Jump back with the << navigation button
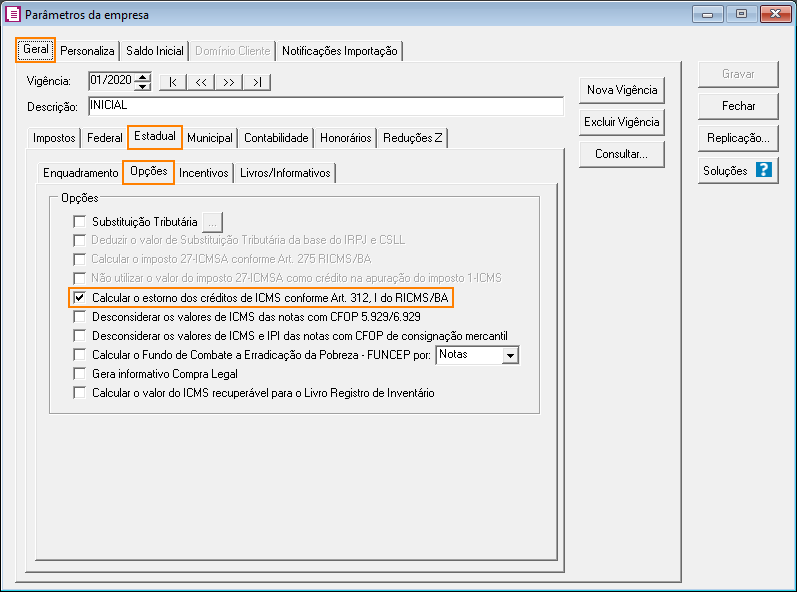 [x=201, y=82]
